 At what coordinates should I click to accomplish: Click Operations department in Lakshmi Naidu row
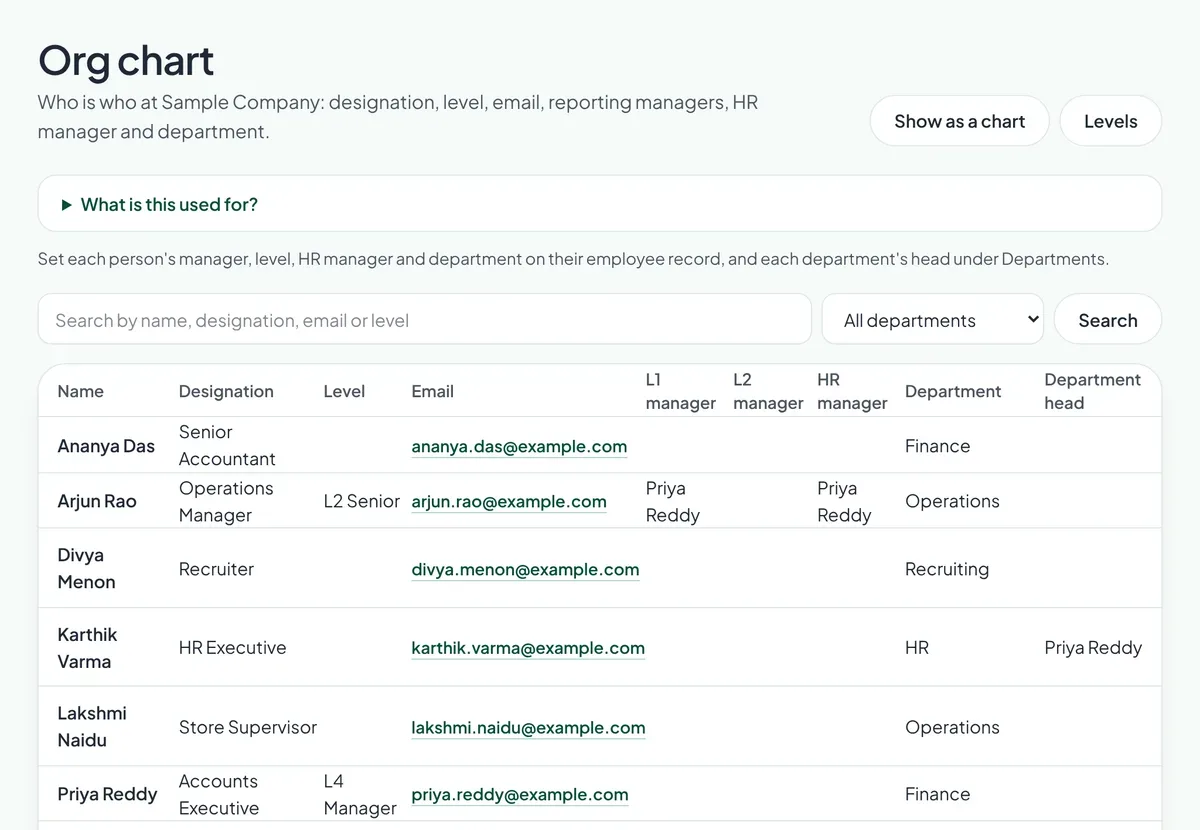point(952,727)
